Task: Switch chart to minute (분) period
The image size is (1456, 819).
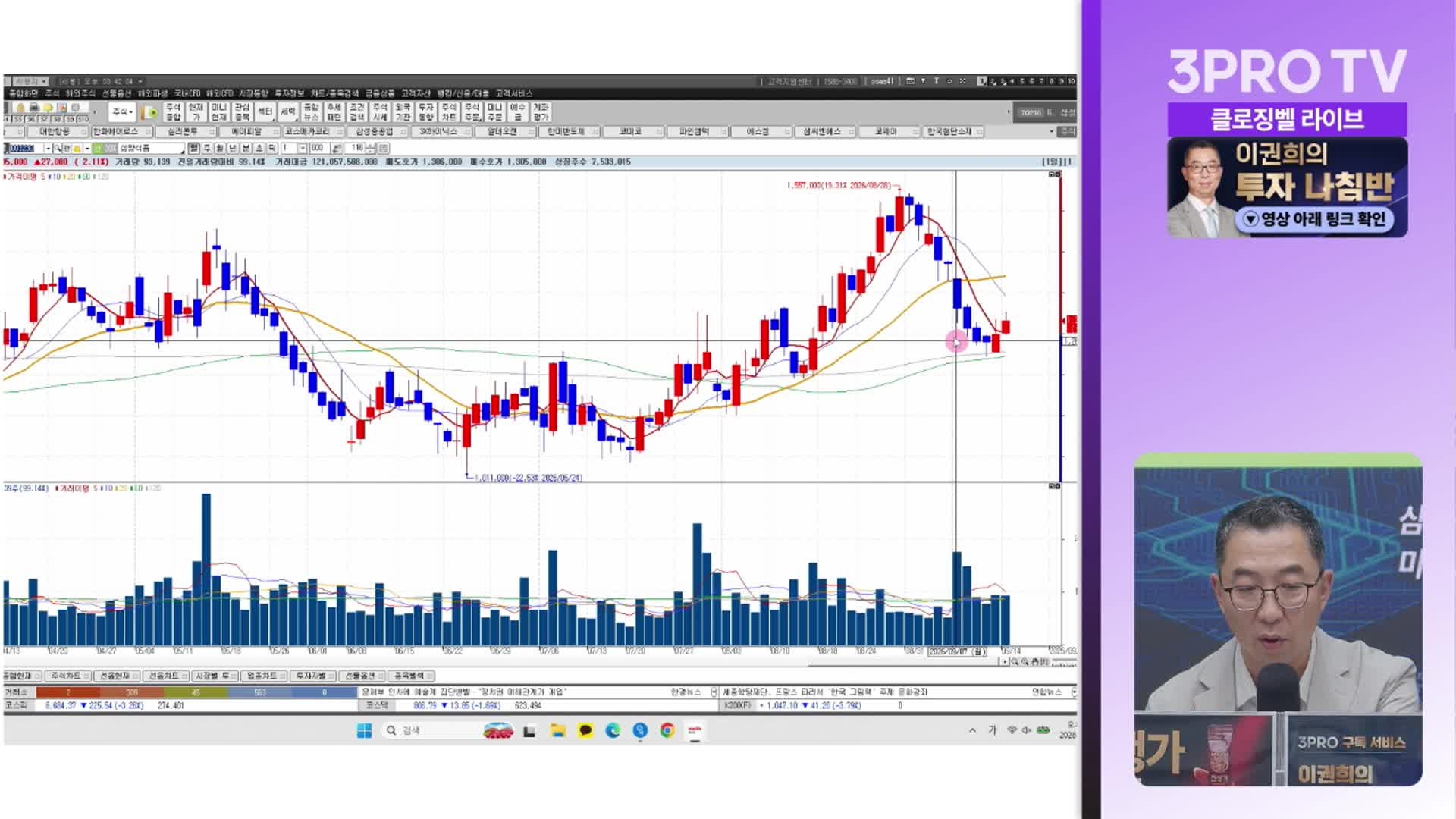Action: tap(246, 148)
